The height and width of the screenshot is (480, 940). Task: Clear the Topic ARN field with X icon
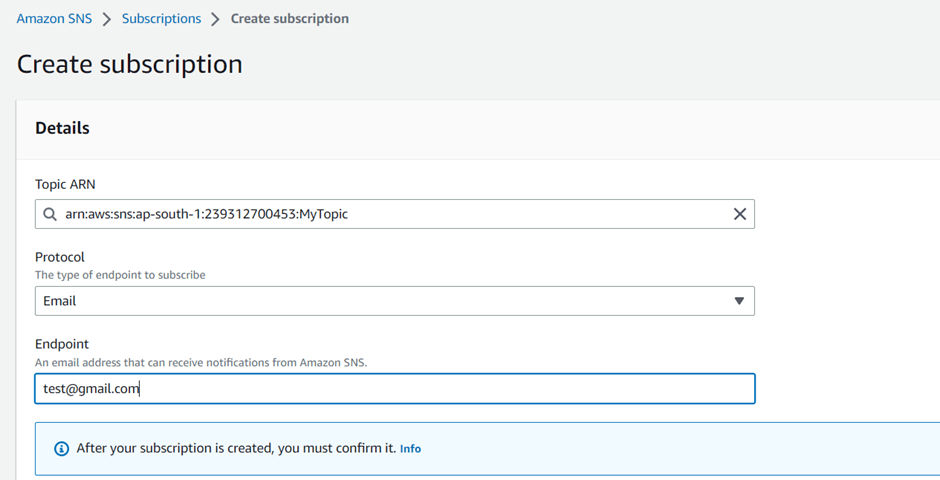pyautogui.click(x=739, y=214)
